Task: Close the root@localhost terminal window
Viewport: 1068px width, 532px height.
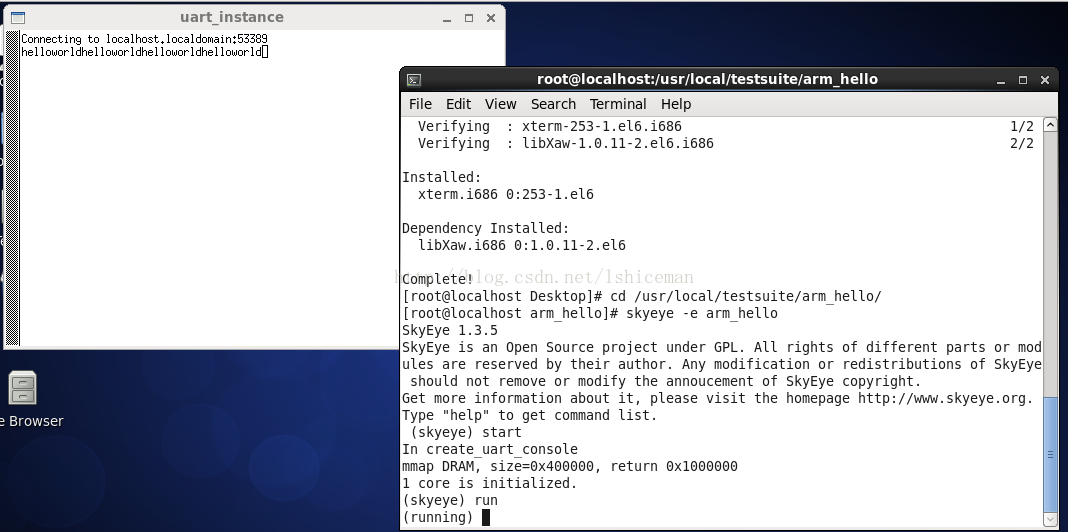Action: (x=1045, y=80)
